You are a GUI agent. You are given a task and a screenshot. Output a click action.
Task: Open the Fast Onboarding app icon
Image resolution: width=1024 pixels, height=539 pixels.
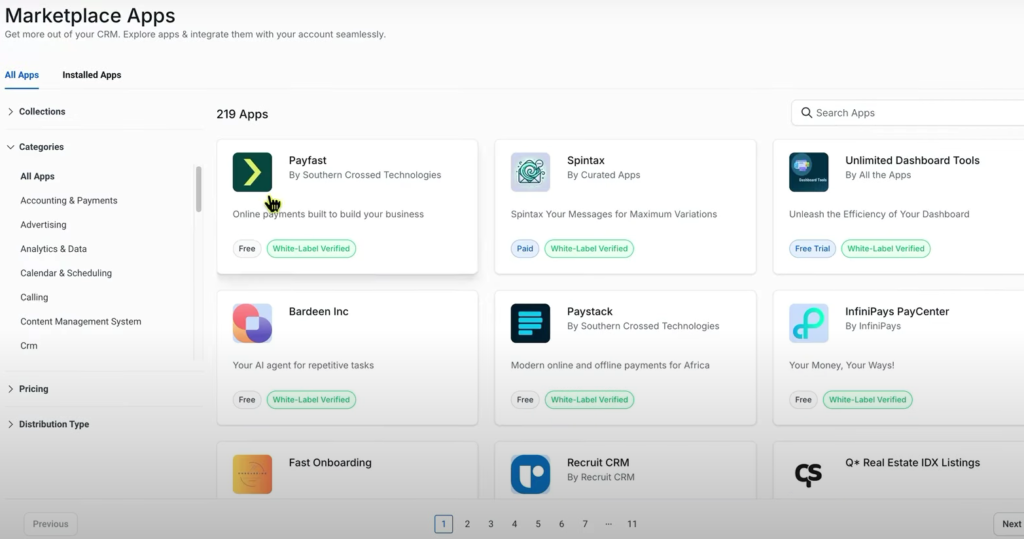[x=252, y=474]
